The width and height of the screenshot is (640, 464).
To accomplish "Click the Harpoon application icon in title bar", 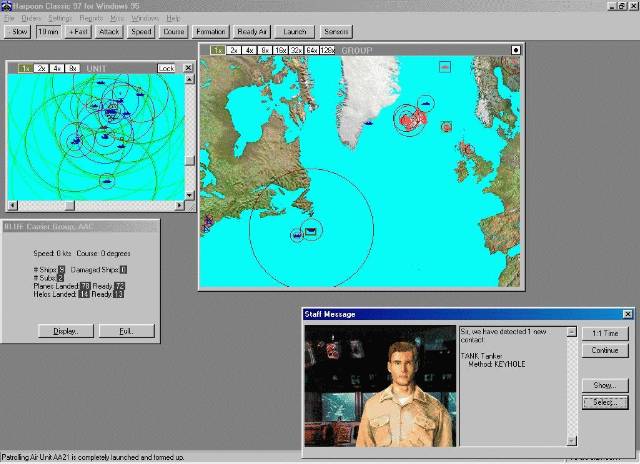I will click(7, 6).
